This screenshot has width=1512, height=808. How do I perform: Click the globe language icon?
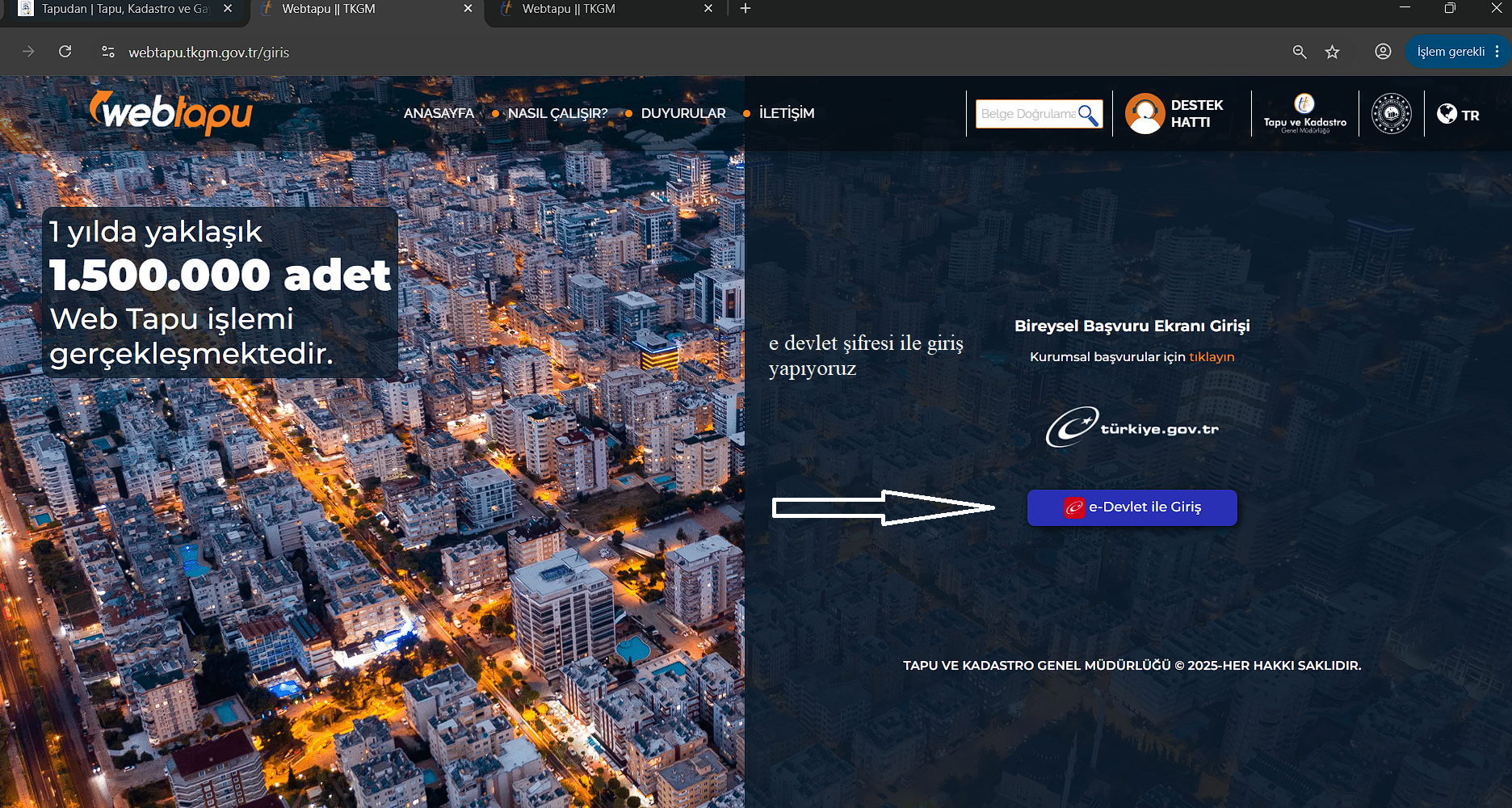tap(1447, 114)
